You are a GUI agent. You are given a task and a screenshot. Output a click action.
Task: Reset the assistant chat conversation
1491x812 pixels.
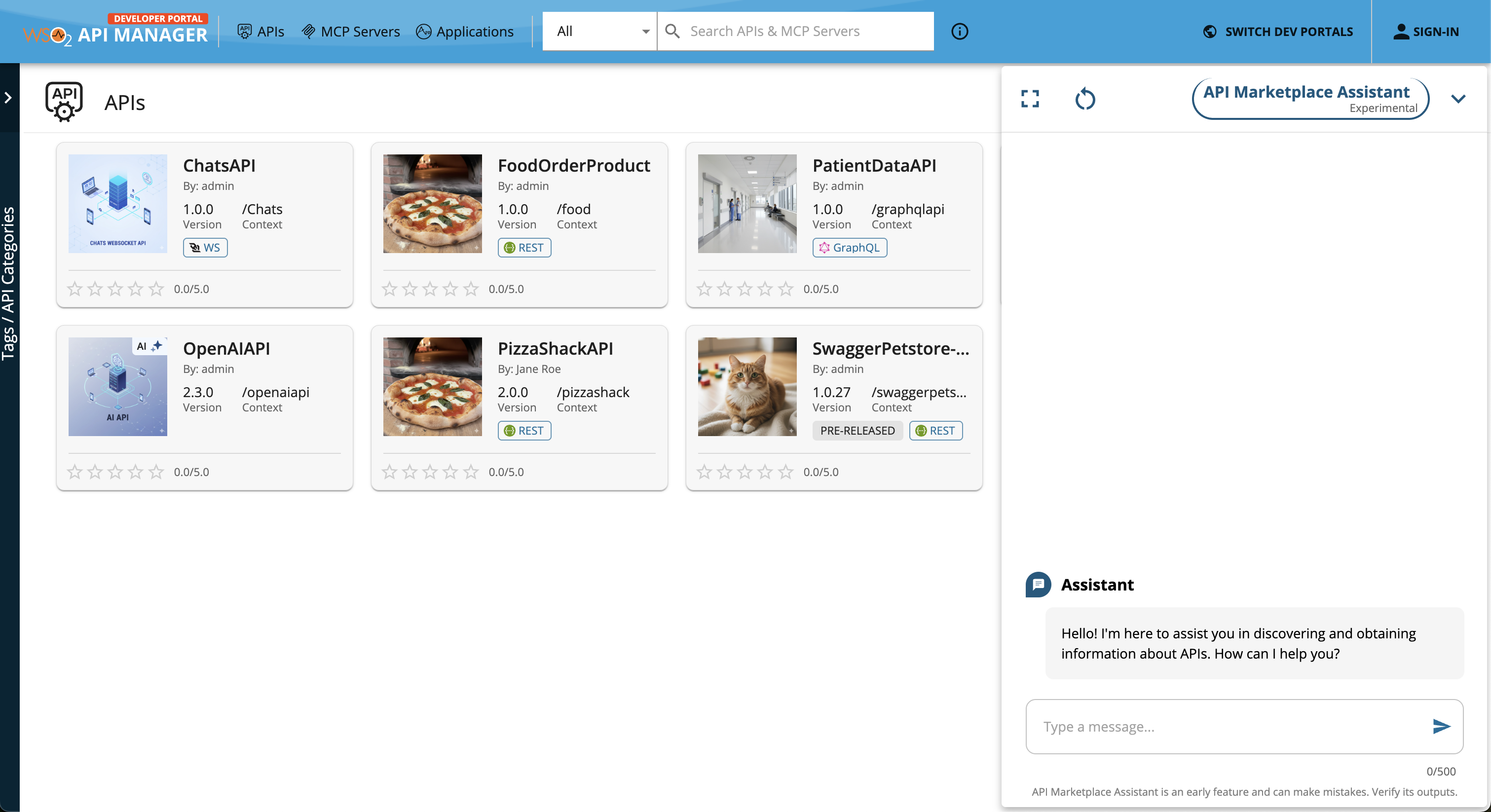[1084, 99]
